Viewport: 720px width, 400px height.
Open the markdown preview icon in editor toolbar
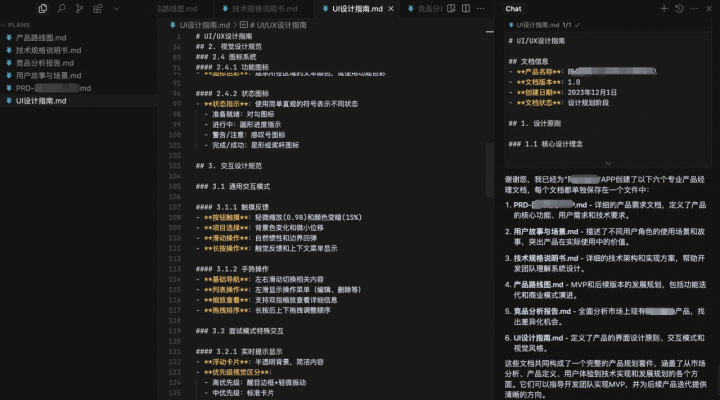tap(451, 8)
